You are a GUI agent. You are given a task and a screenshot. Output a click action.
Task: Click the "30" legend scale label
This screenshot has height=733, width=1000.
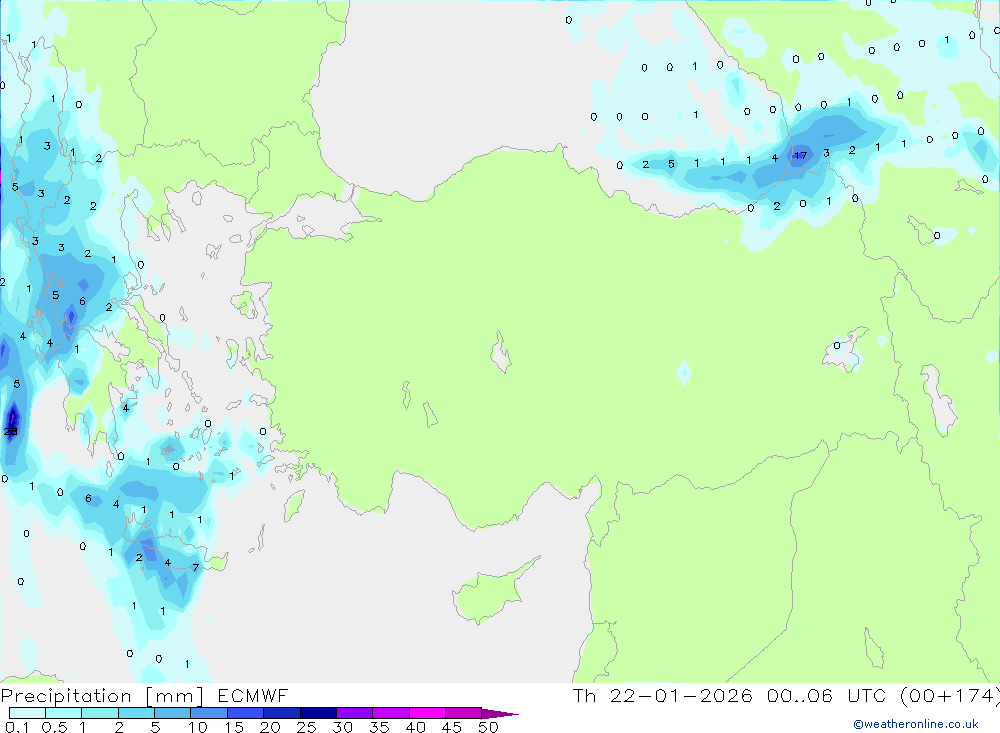pos(342,727)
